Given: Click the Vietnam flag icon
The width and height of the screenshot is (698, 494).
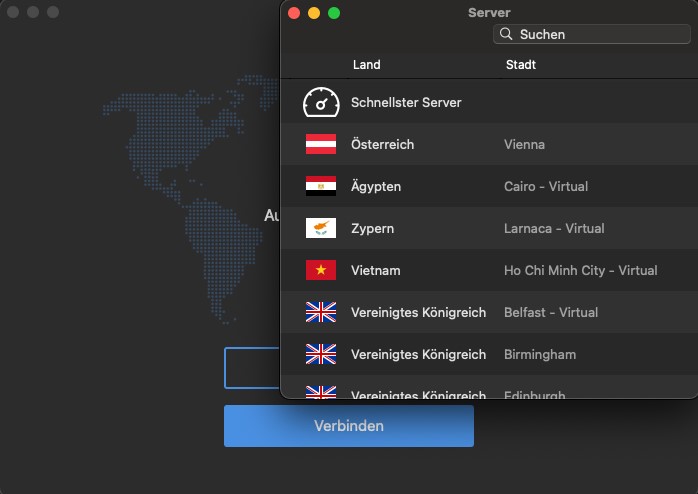Looking at the screenshot, I should 321,270.
